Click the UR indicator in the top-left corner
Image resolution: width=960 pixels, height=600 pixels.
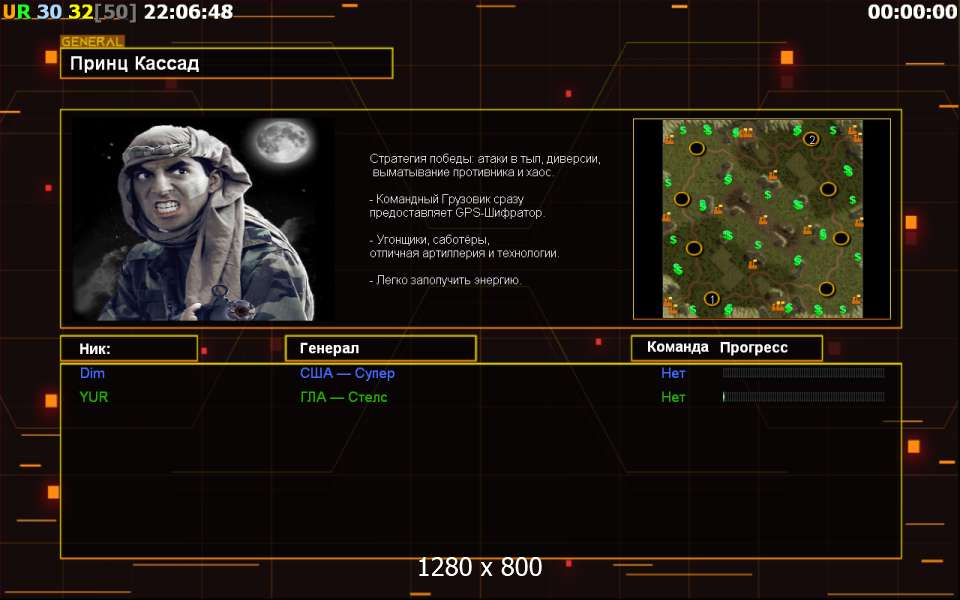[x=17, y=12]
